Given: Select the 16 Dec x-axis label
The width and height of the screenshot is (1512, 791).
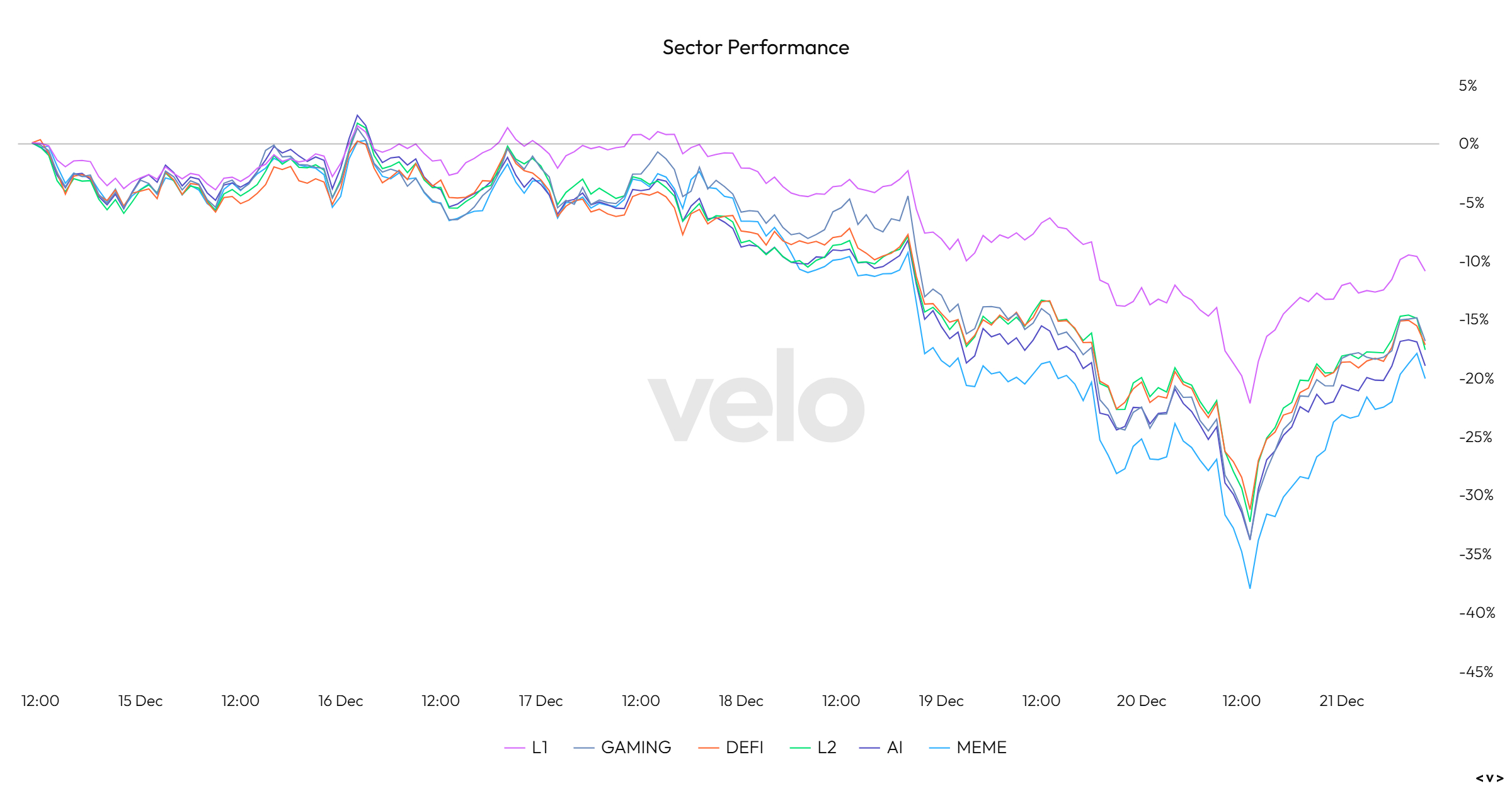Looking at the screenshot, I should (340, 701).
